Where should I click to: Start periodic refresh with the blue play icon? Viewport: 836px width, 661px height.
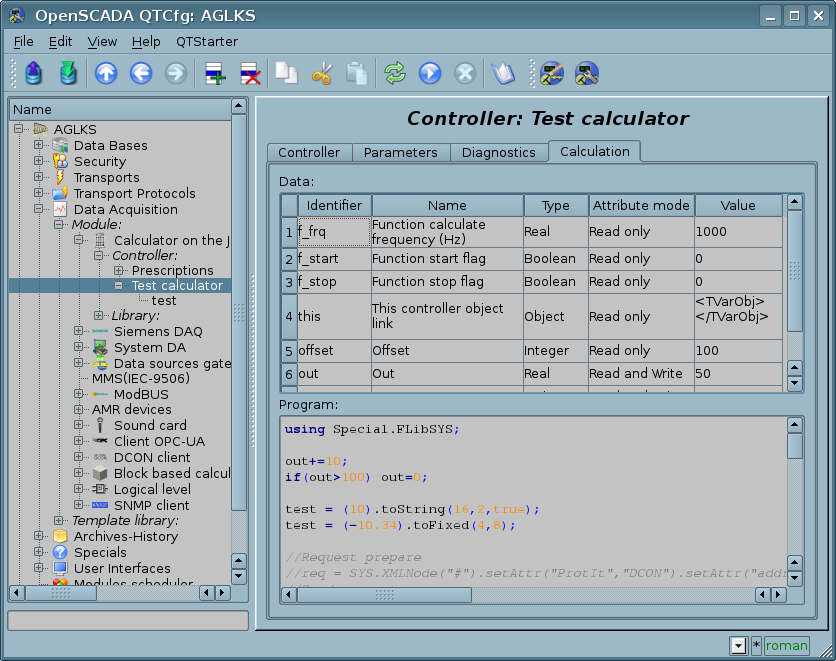pos(430,73)
